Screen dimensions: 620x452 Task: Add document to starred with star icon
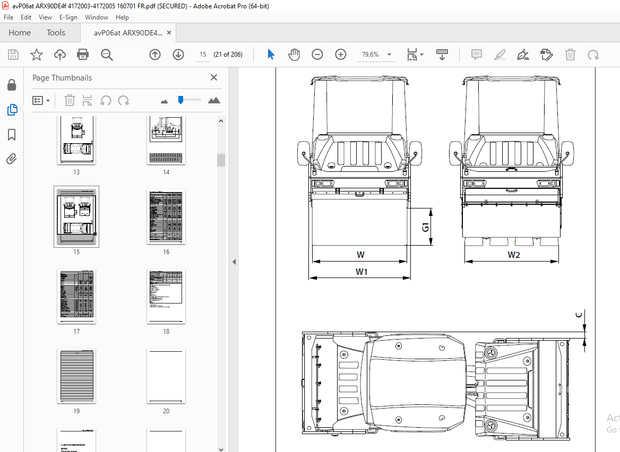point(36,55)
